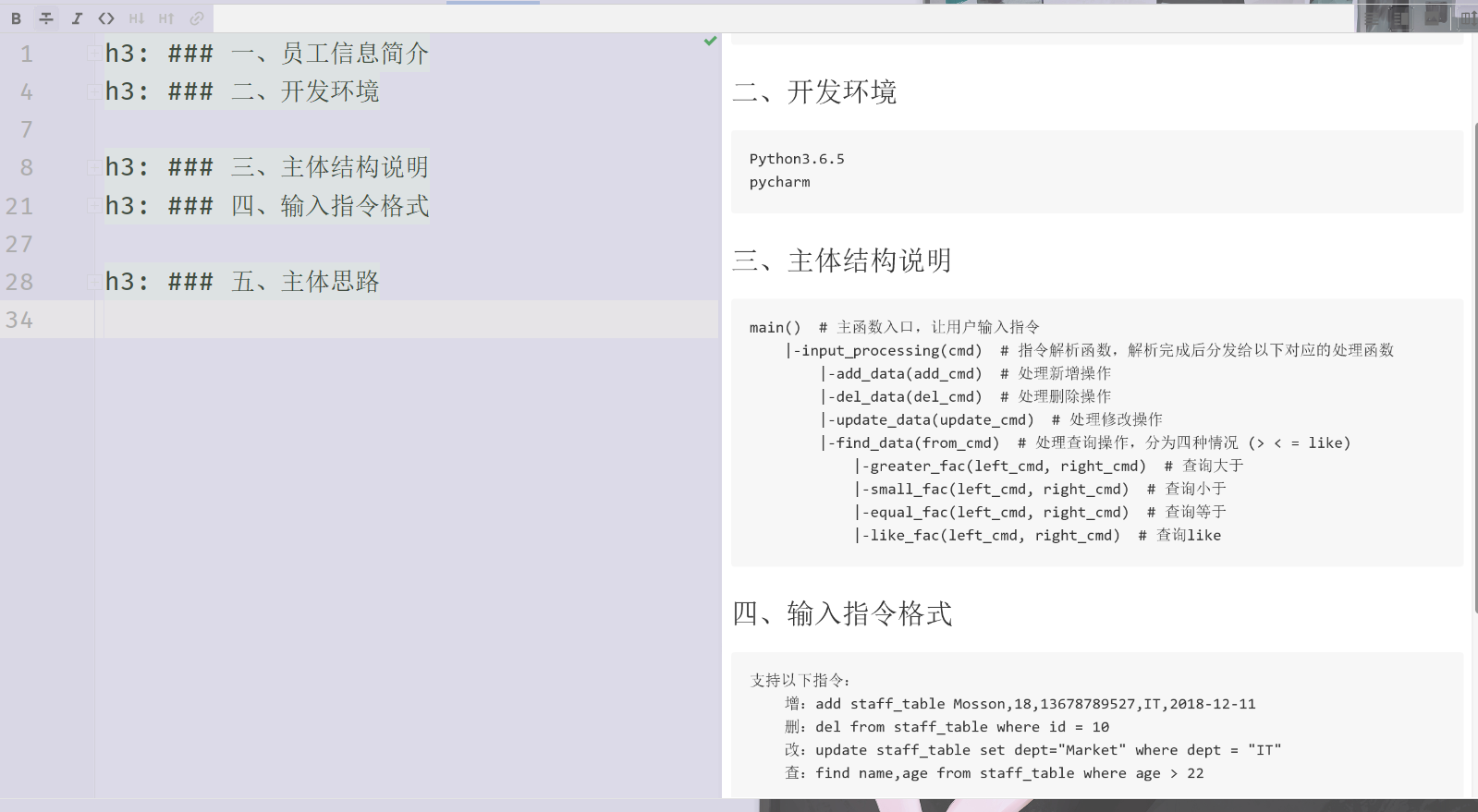Toggle vertical split orientation icon

point(1468,17)
